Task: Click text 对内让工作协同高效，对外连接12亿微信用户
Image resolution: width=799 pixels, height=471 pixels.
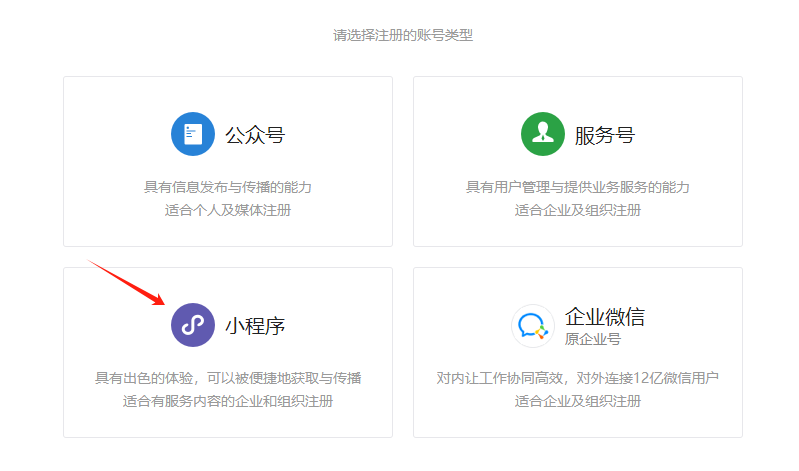Action: 577,378
